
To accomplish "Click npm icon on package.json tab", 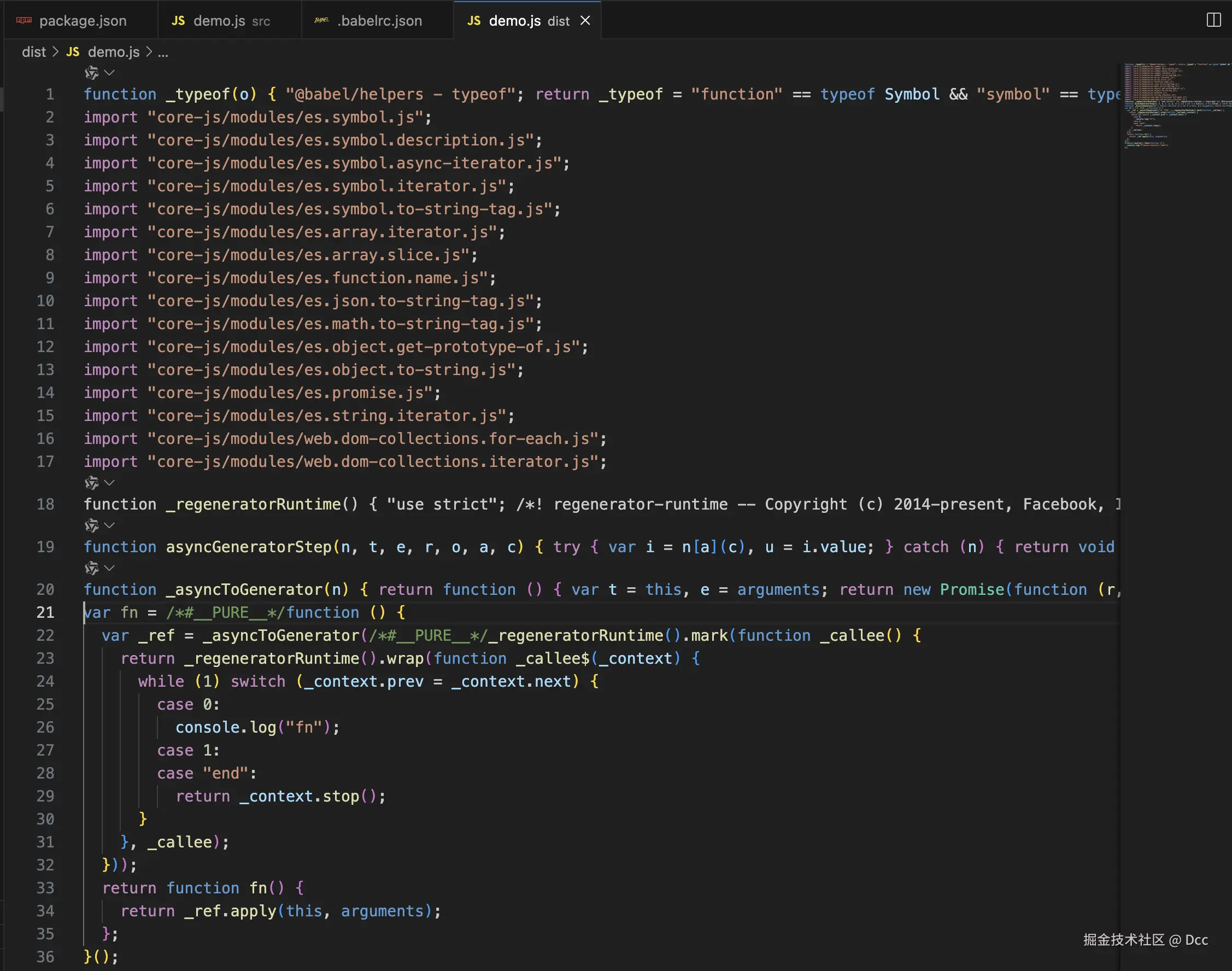I will click(24, 20).
